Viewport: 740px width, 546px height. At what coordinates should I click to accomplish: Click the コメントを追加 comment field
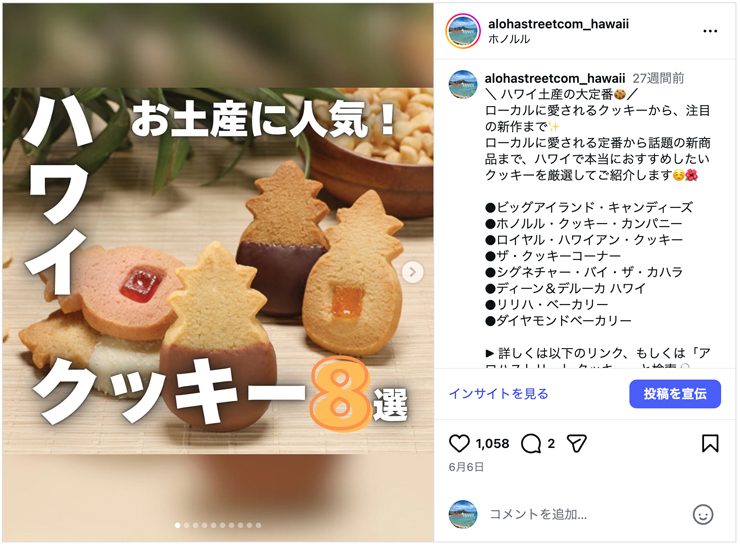[585, 514]
